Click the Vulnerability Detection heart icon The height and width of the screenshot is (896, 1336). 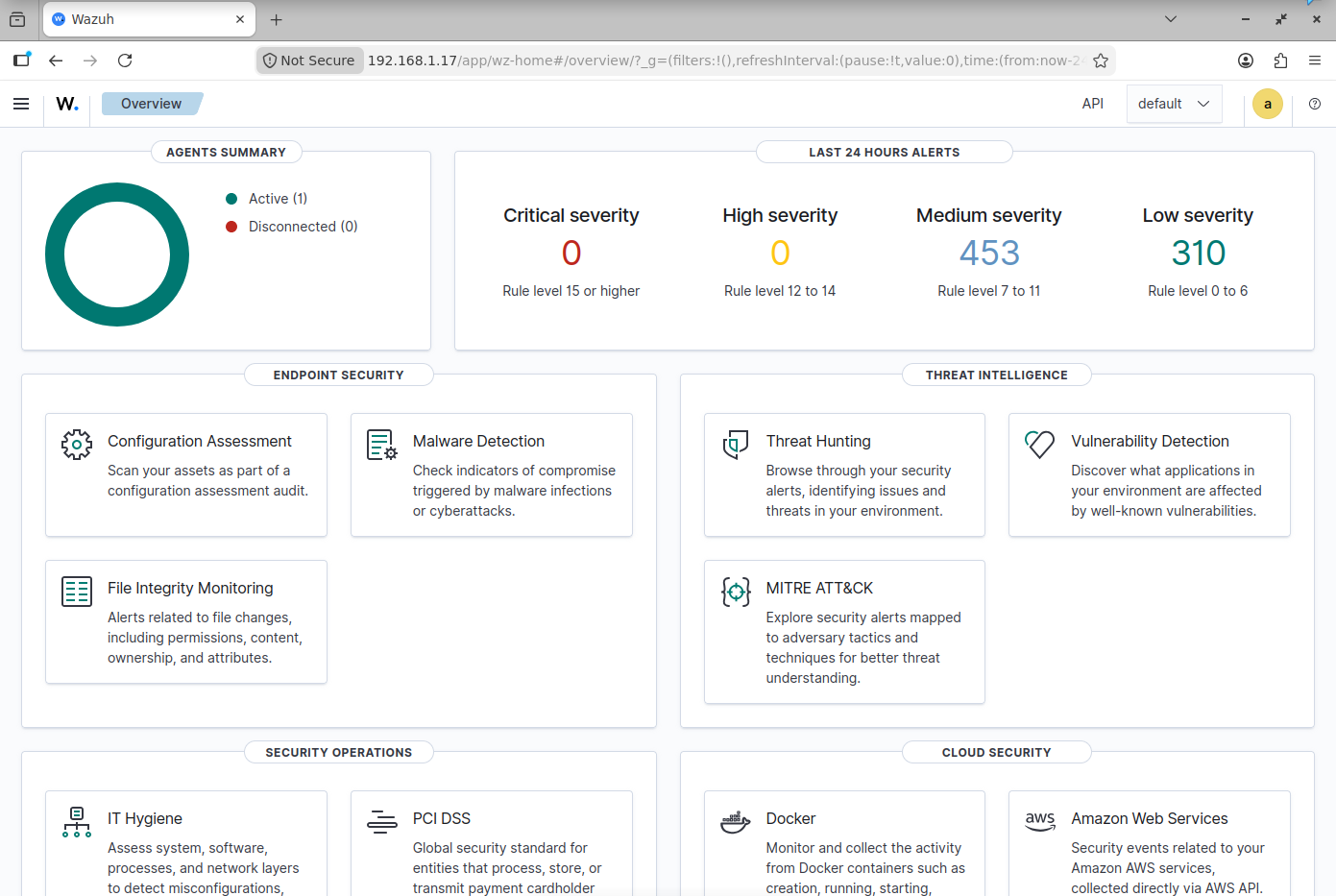point(1040,444)
